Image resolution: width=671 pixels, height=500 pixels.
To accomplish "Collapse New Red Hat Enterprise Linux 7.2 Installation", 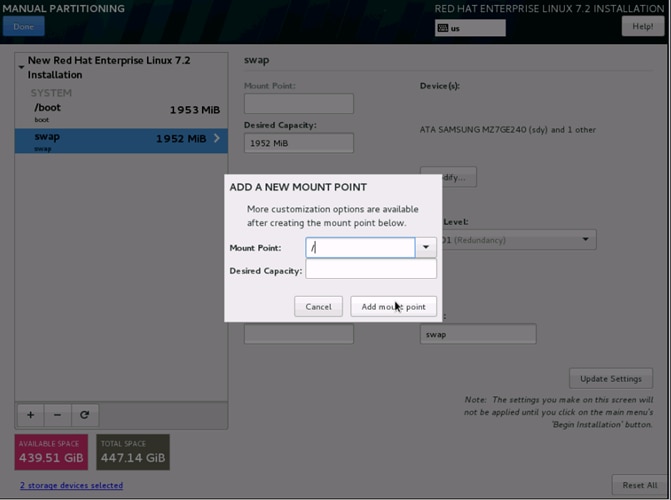I will tap(21, 67).
